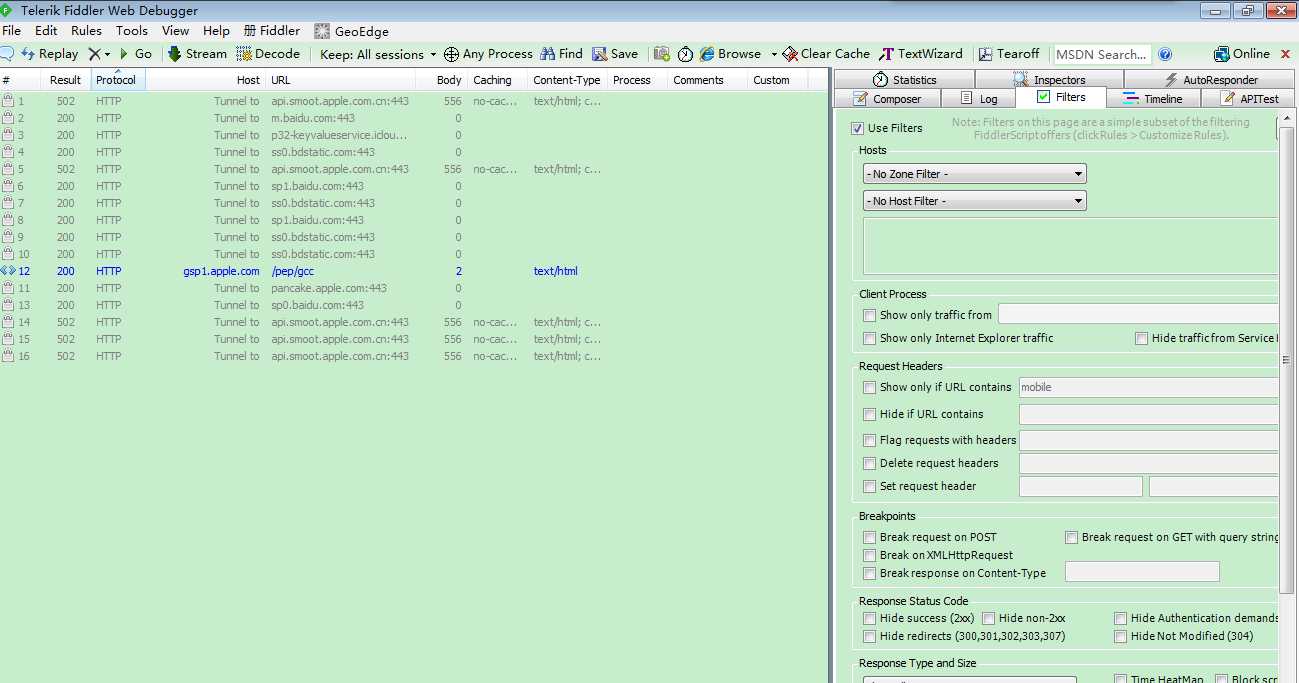Select session with m.baidu.com:443
The image size is (1299, 683).
414,118
